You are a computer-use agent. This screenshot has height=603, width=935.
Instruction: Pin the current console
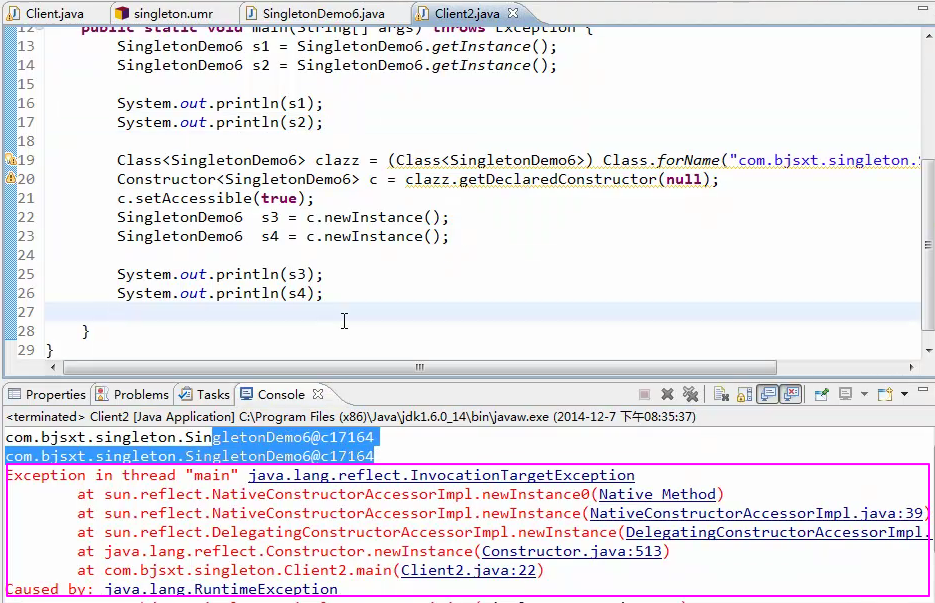coord(821,395)
